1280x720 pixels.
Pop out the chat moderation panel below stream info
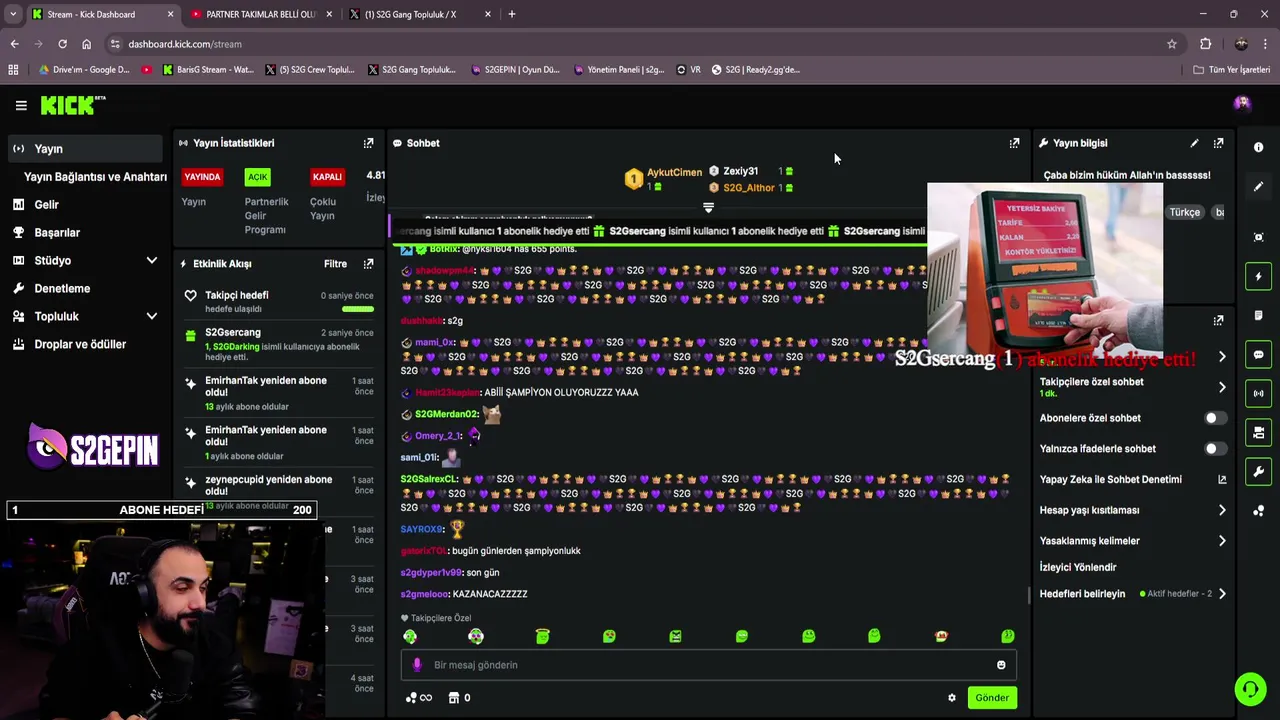1218,321
